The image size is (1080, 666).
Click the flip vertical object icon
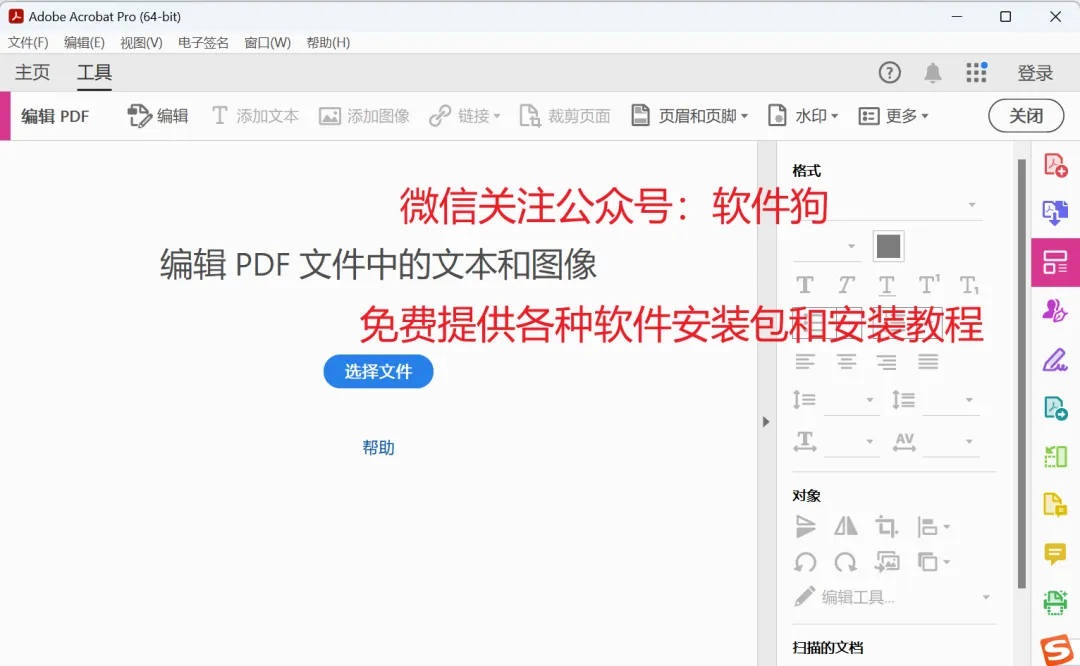[805, 527]
